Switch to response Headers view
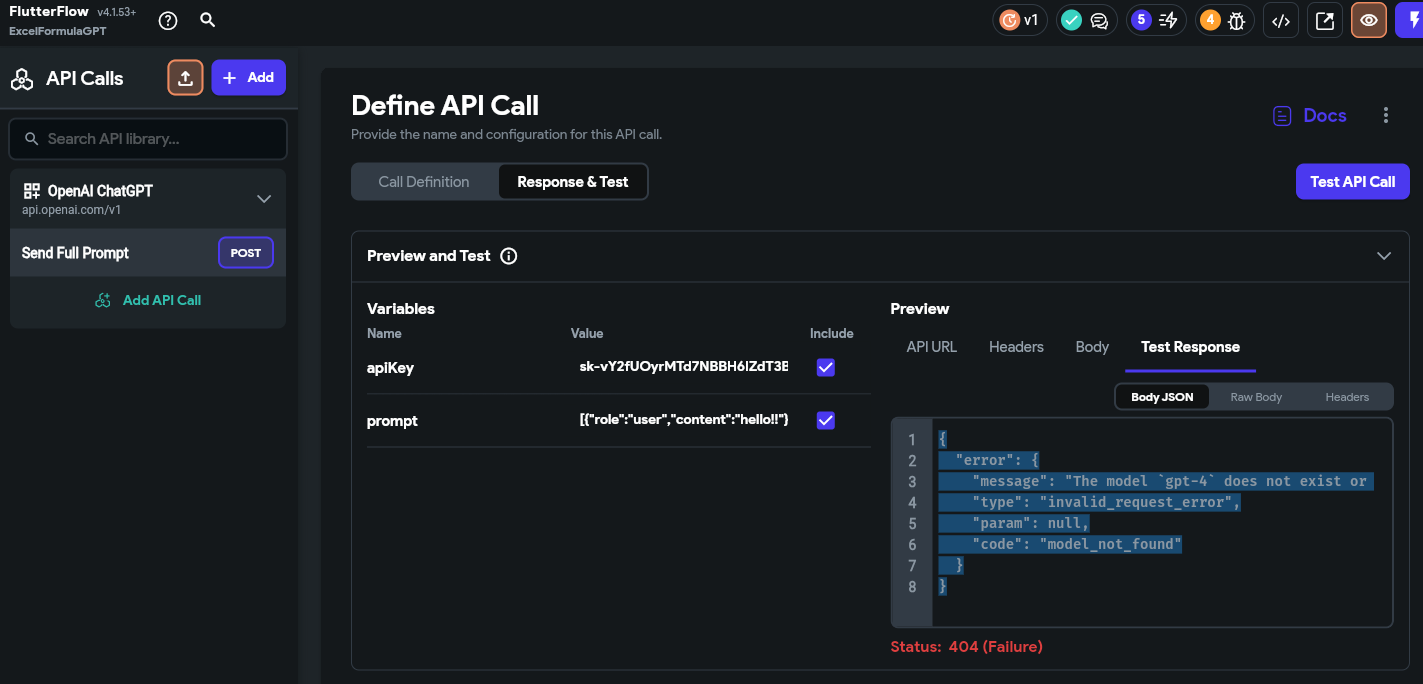This screenshot has height=684, width=1423. (1347, 397)
